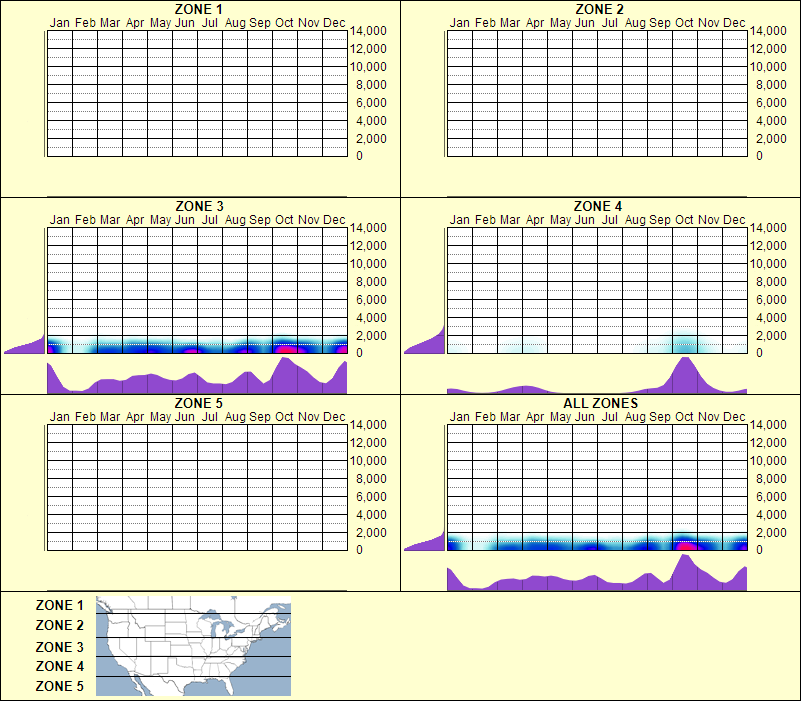Click the October peak in ALL ZONES monthly histogram
The image size is (801, 701).
coord(685,572)
